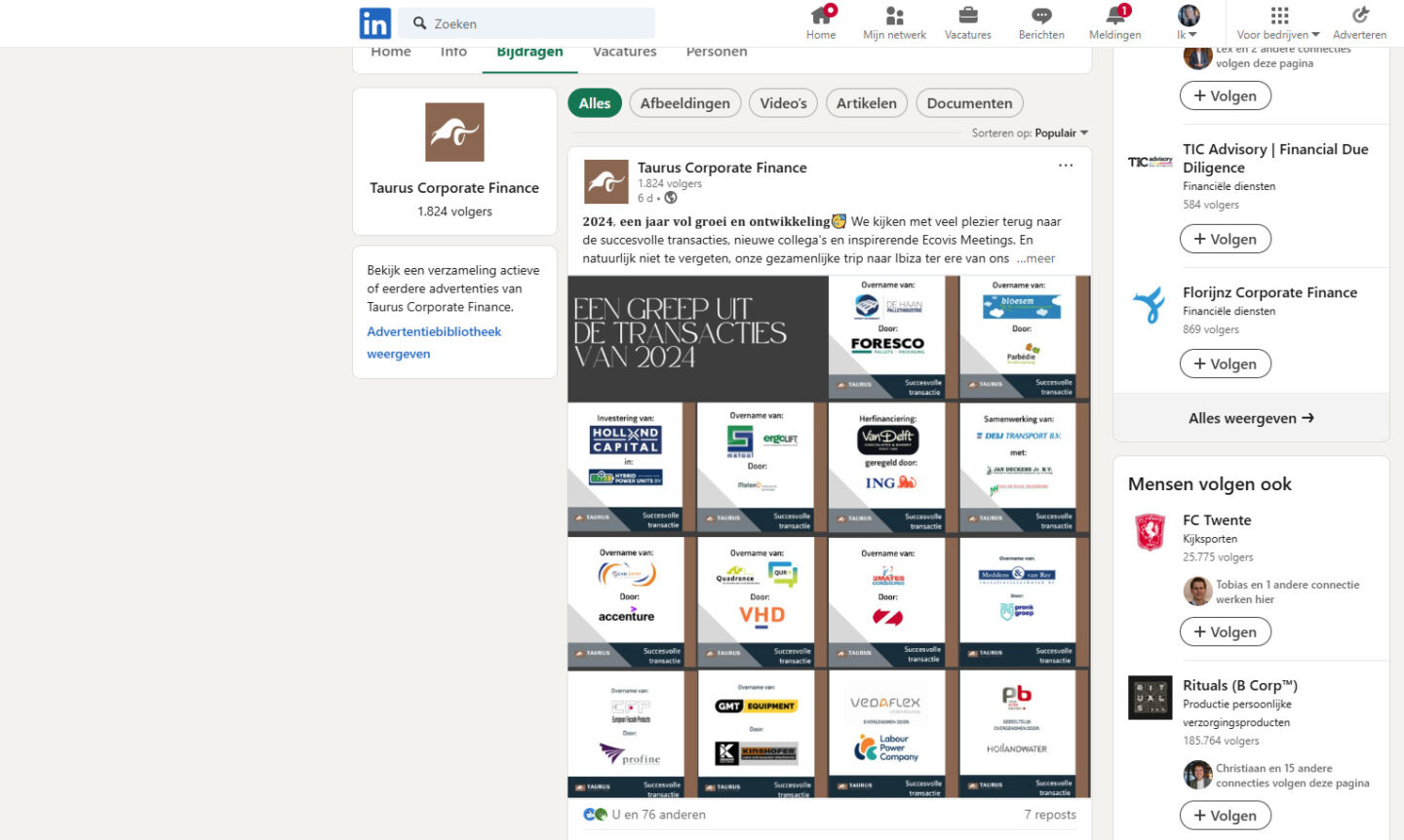Open Florijnz Corporate Finance page title
The height and width of the screenshot is (840, 1404).
[x=1269, y=292]
